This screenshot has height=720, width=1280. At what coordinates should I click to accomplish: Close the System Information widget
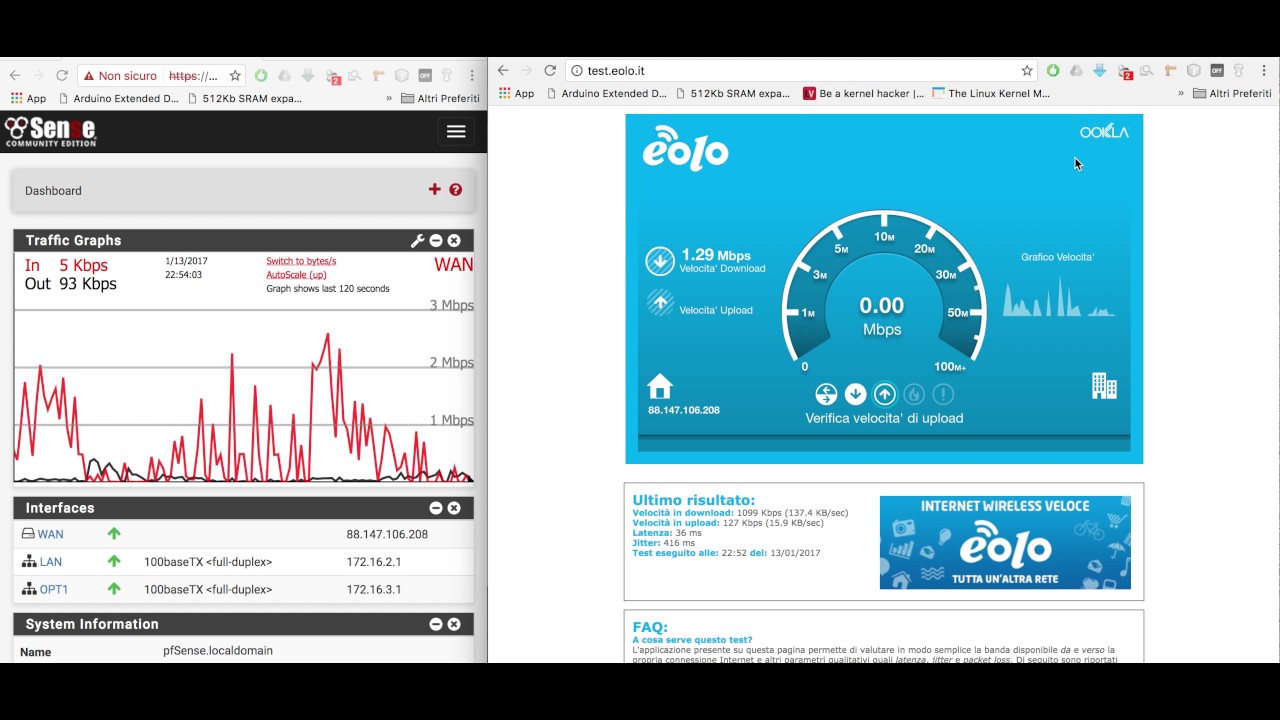pyautogui.click(x=454, y=624)
